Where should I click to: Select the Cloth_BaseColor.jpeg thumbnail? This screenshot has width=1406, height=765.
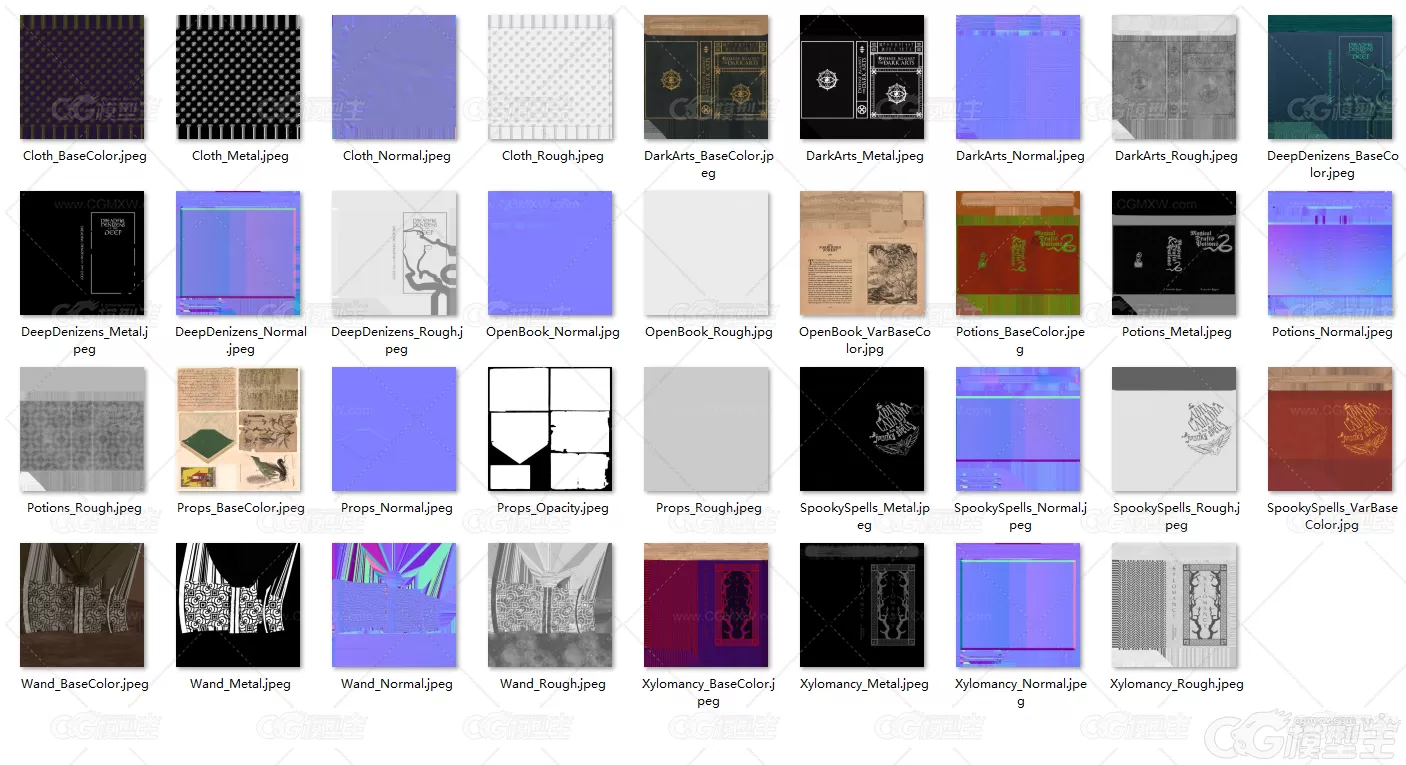(x=82, y=77)
